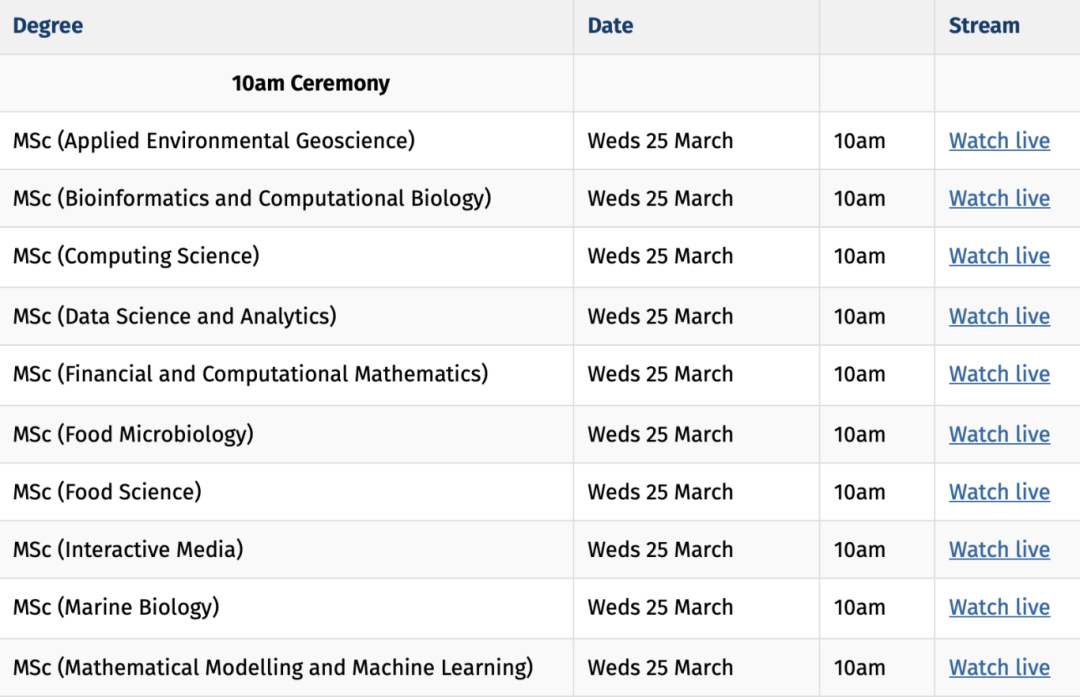The width and height of the screenshot is (1080, 697).
Task: Click the Degree column header
Action: coord(48,26)
